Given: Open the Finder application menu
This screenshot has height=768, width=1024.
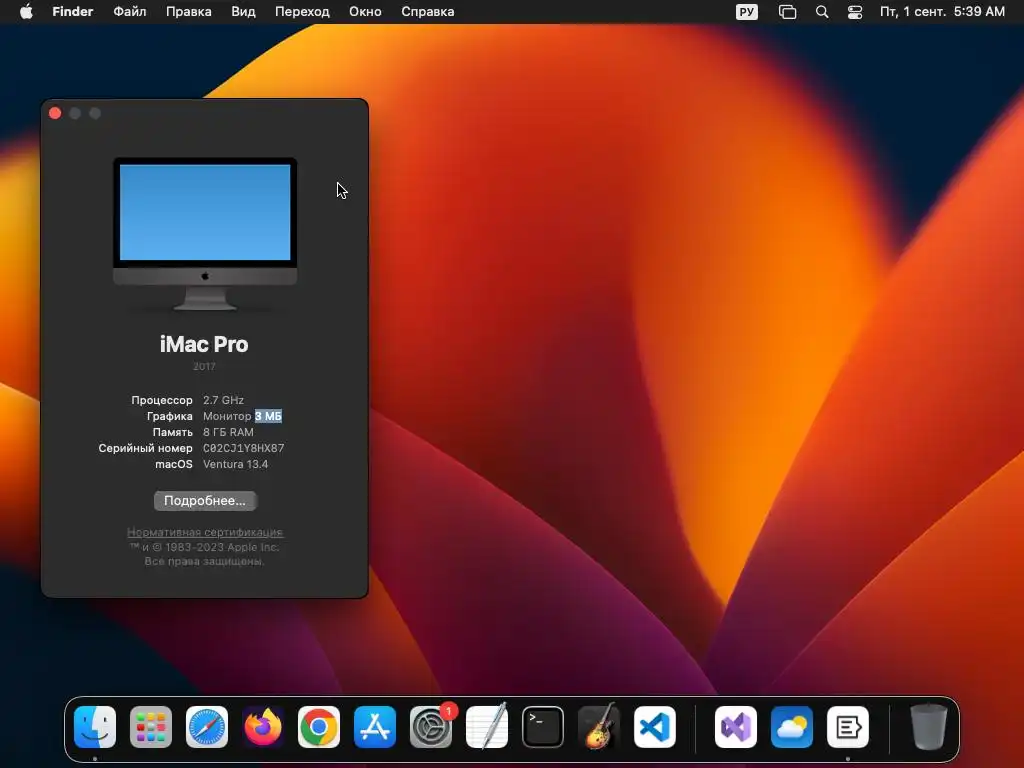Looking at the screenshot, I should coord(72,12).
